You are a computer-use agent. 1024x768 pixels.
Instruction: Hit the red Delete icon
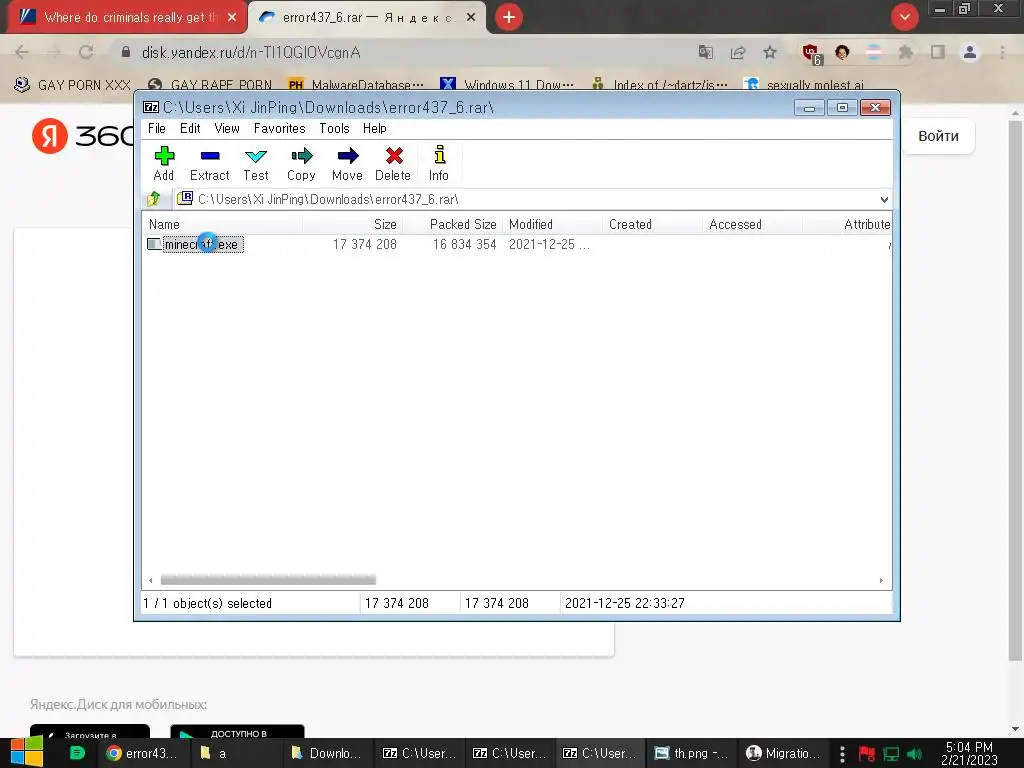393,163
